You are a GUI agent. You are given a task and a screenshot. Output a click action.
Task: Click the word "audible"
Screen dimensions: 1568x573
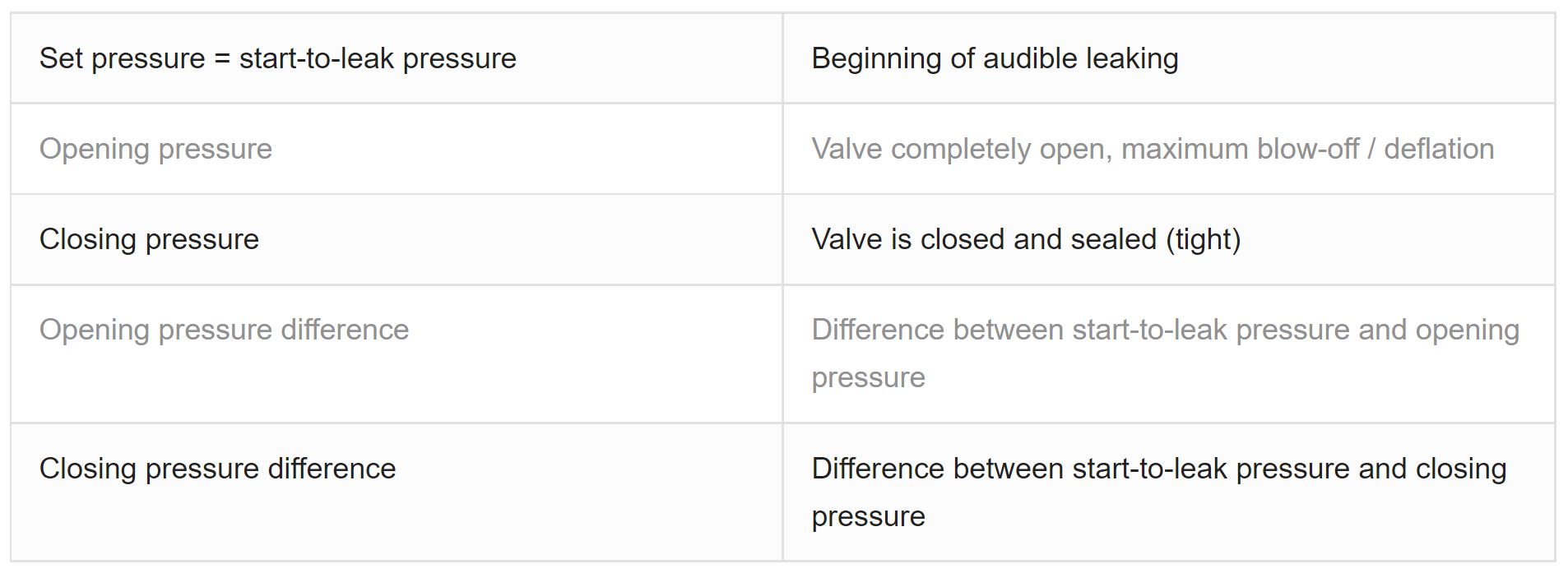point(1031,58)
